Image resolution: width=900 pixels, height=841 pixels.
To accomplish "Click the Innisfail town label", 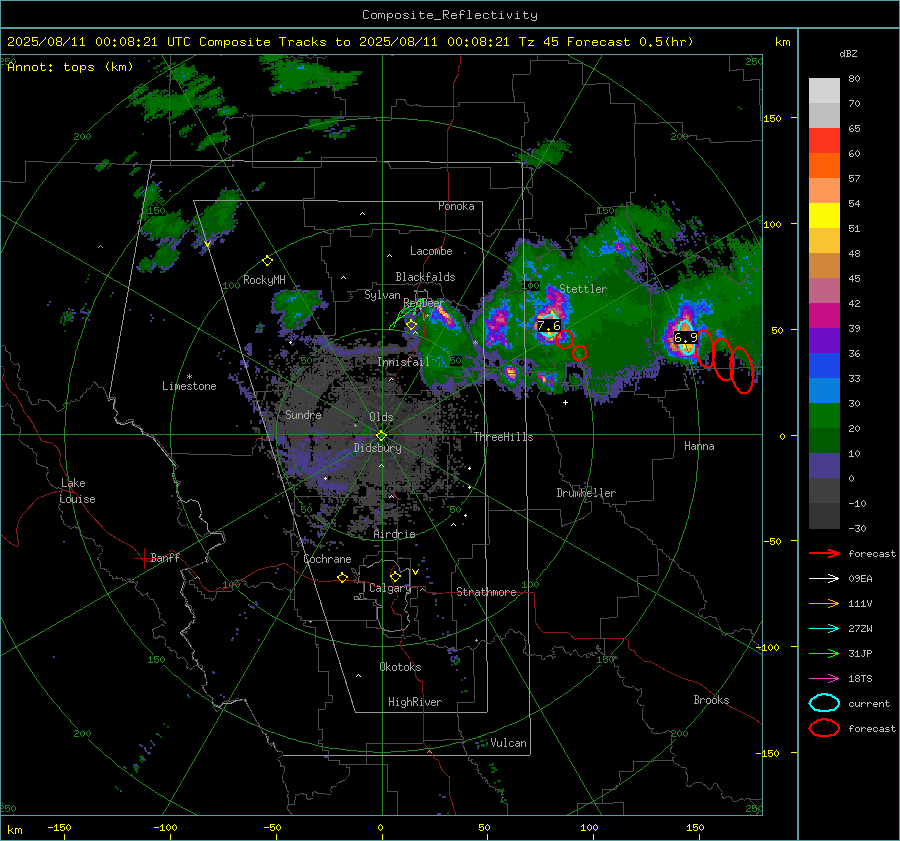I will [404, 362].
